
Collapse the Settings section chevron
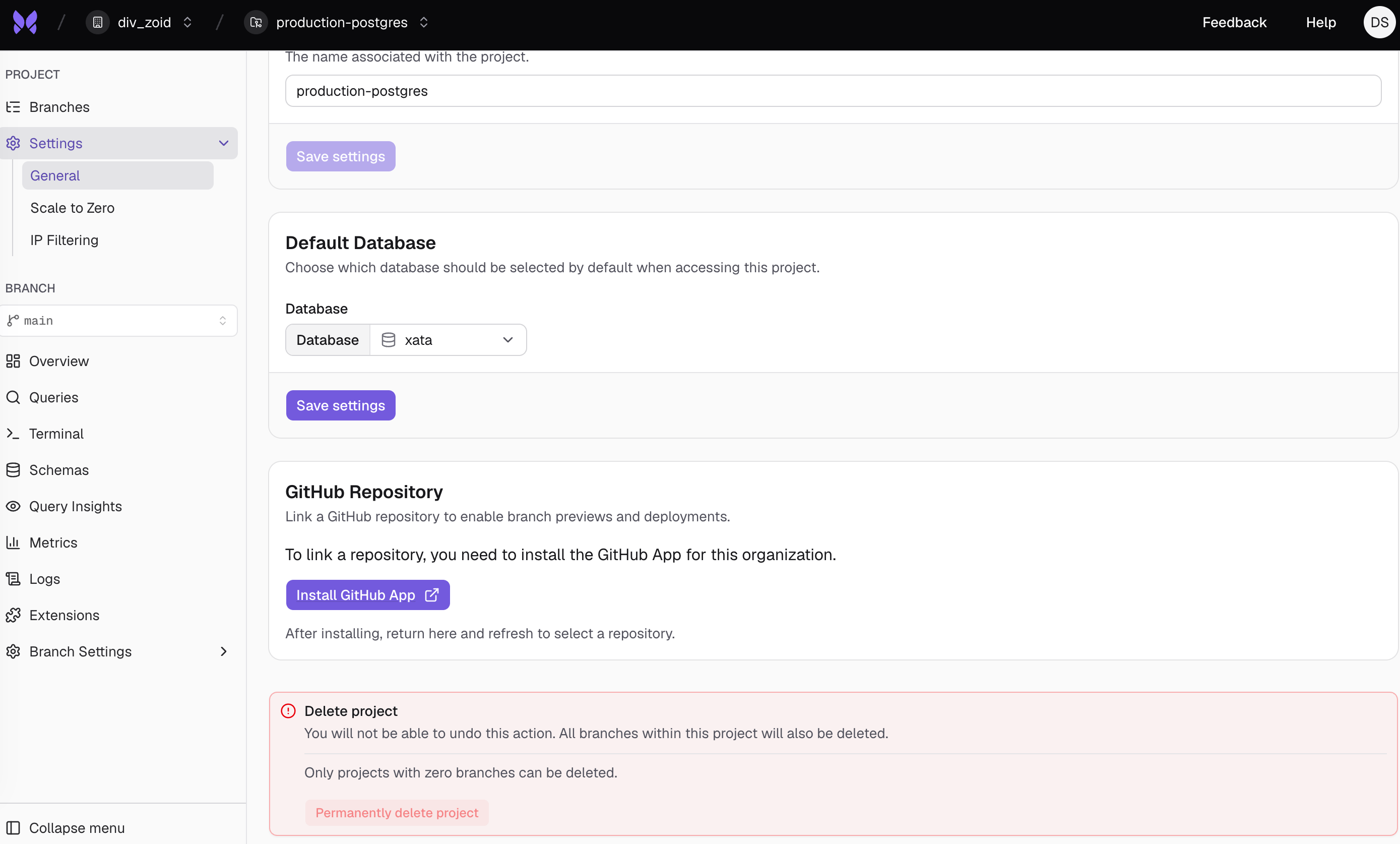click(x=224, y=143)
